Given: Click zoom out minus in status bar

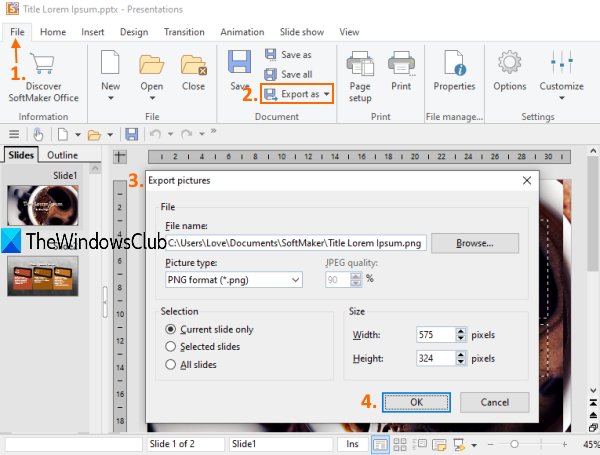Looking at the screenshot, I should point(491,444).
